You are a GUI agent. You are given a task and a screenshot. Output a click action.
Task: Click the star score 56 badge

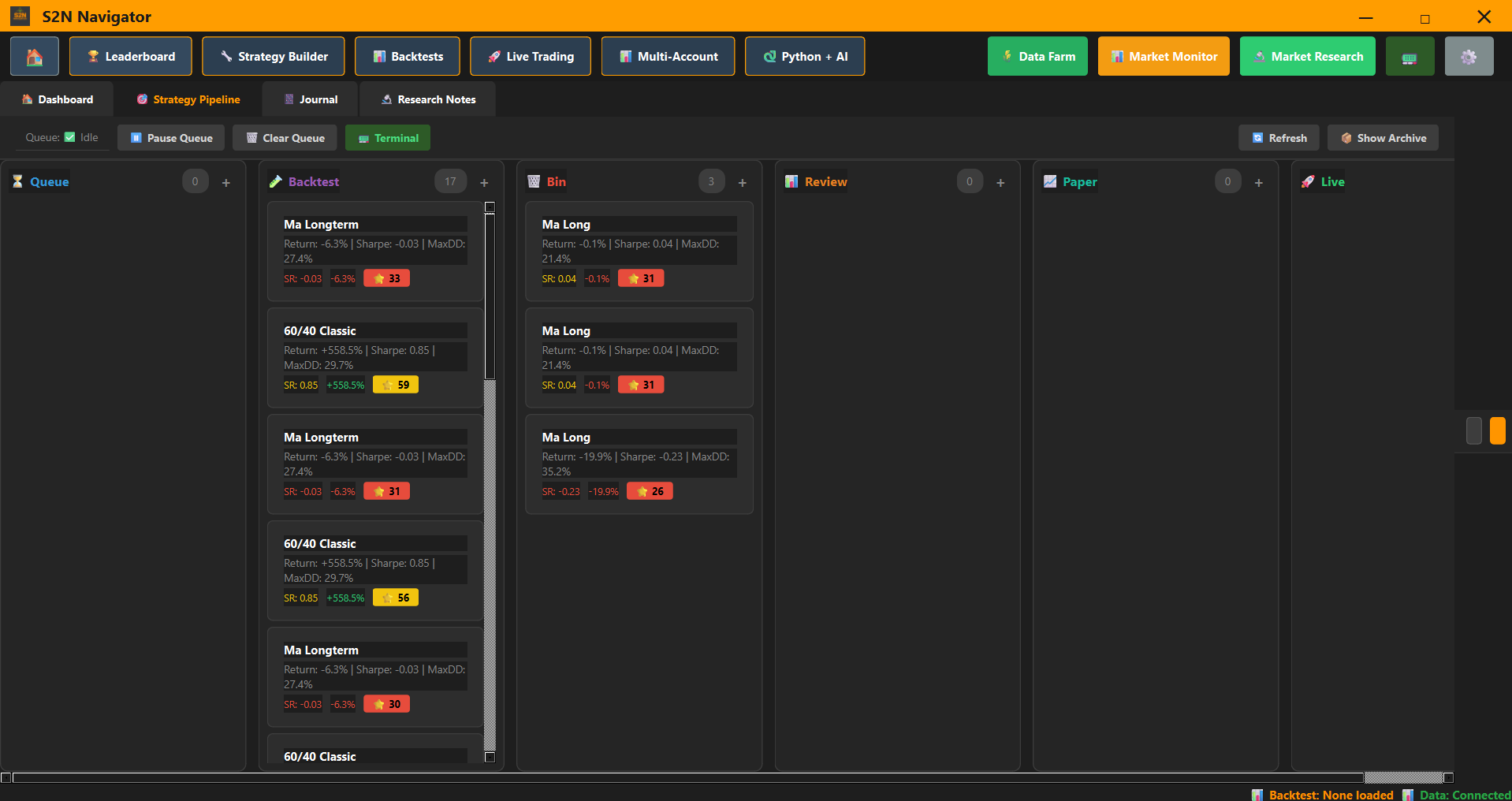396,598
